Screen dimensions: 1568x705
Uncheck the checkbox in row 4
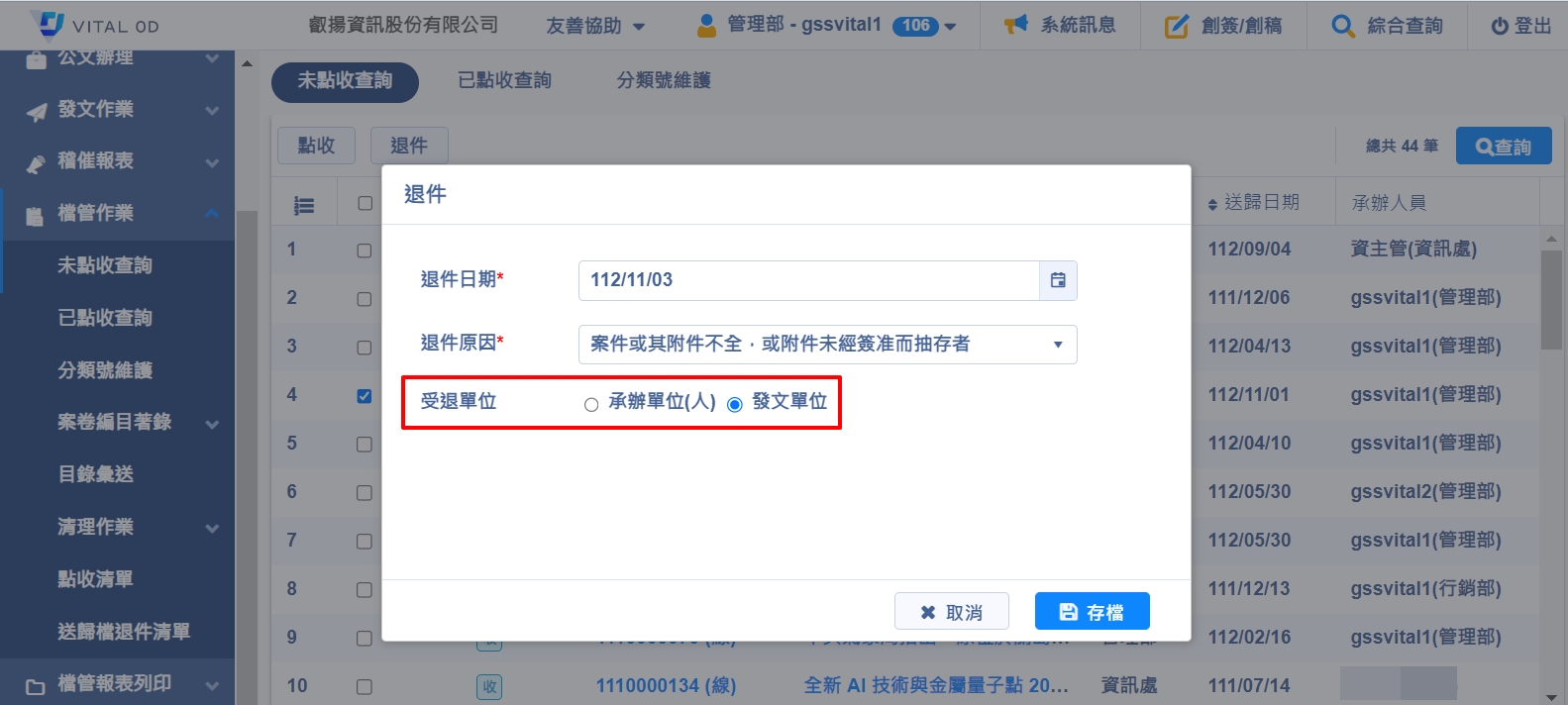coord(365,396)
